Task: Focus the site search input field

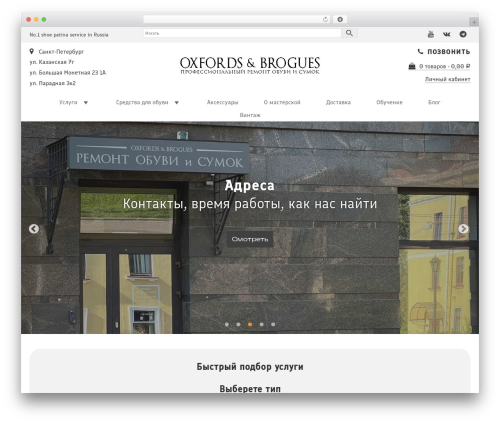Action: coord(242,33)
